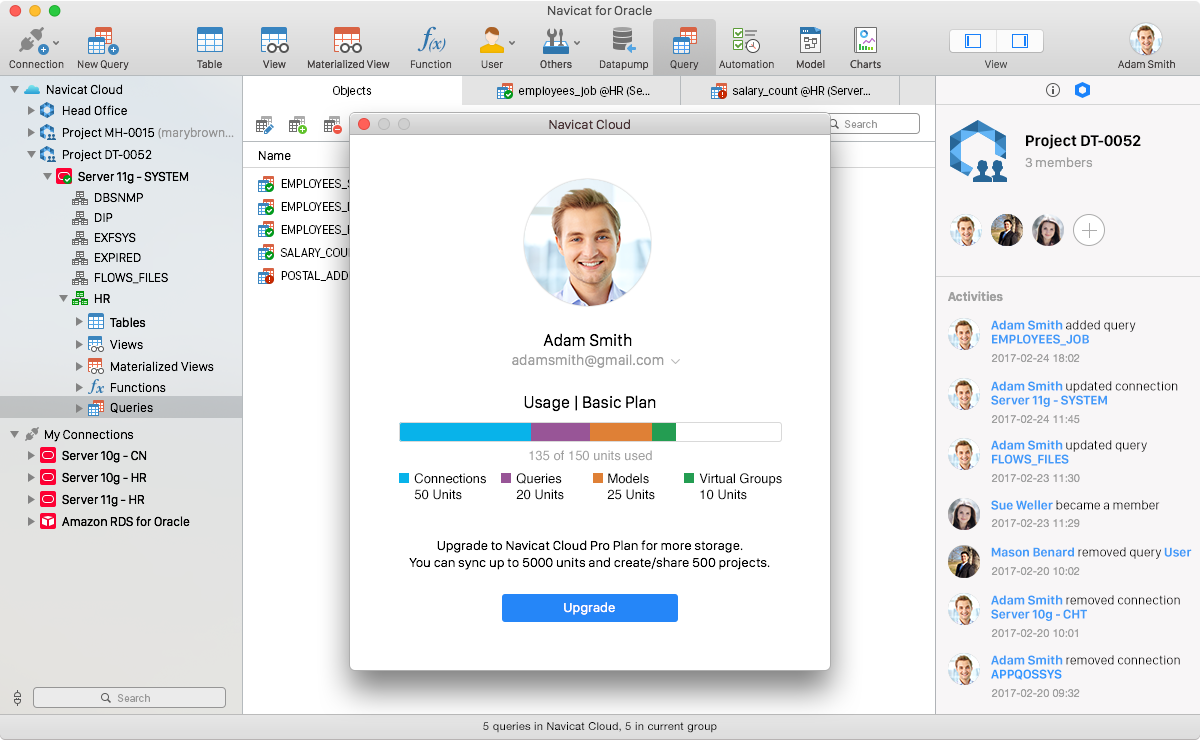Collapse the Navicat Cloud tree node
This screenshot has height=740, width=1200.
point(14,89)
